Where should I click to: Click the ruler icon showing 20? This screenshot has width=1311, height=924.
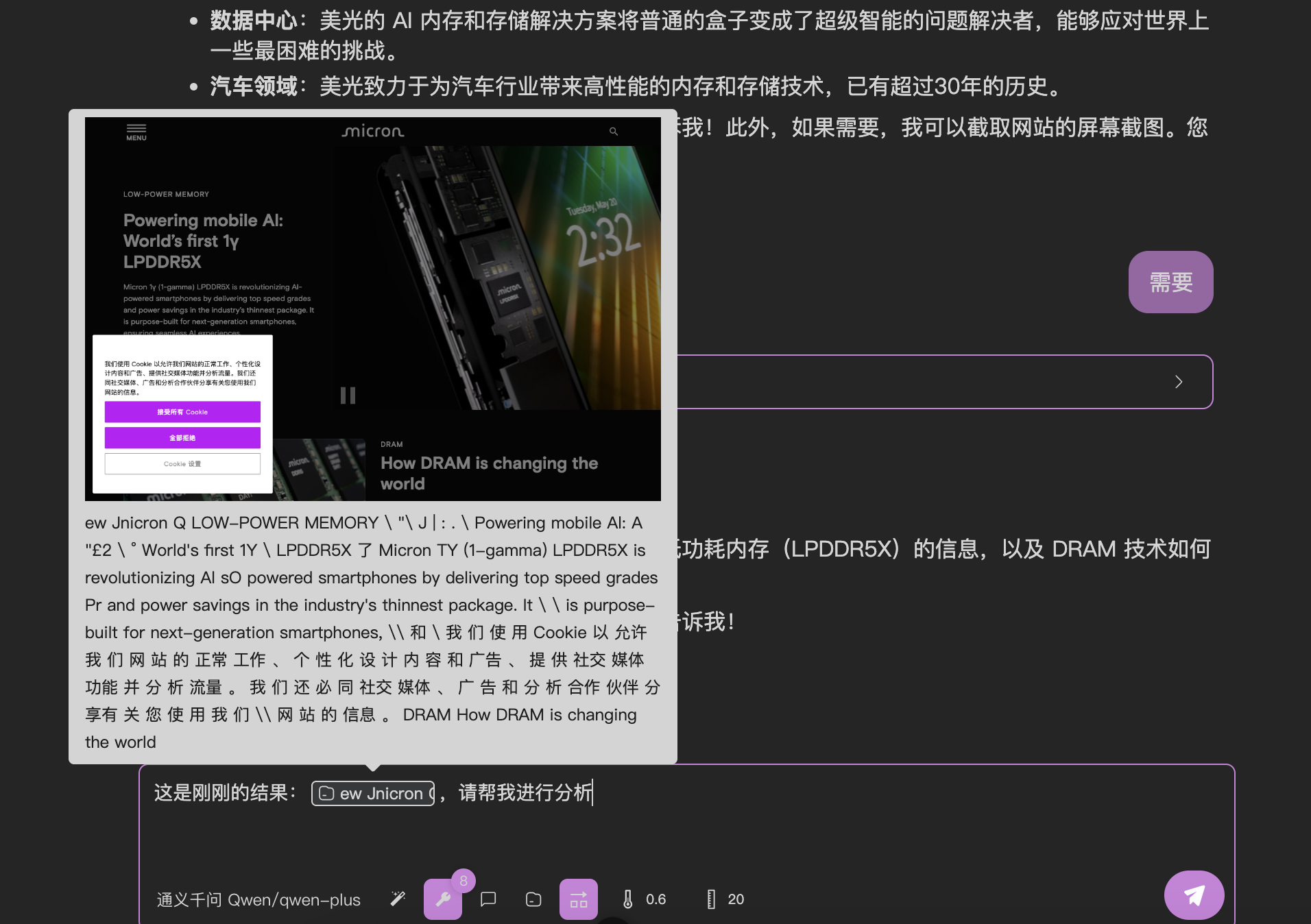[725, 899]
